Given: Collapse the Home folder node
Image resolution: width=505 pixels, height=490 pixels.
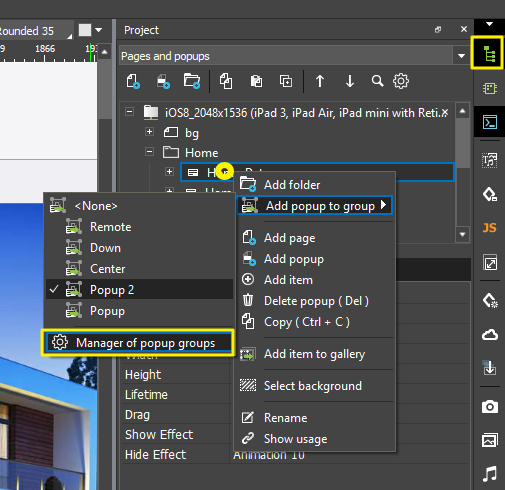Looking at the screenshot, I should 149,152.
